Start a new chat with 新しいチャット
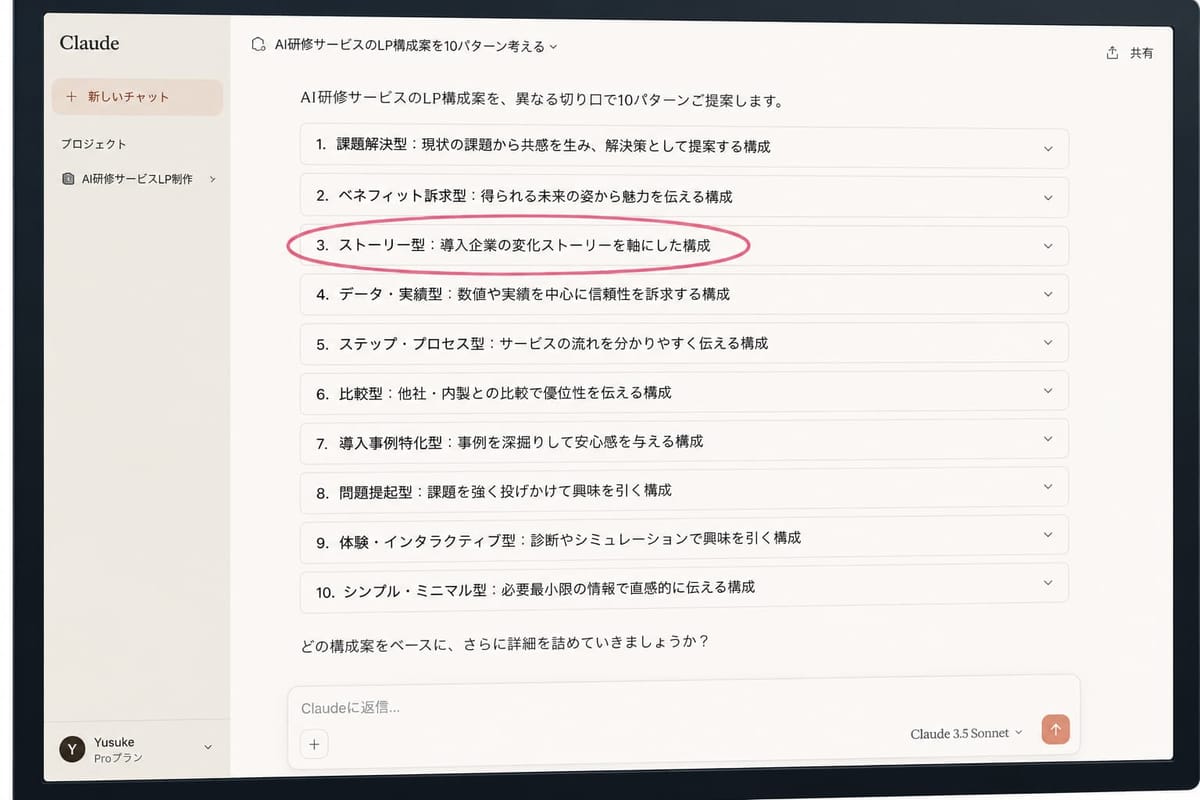The image size is (1200, 800). 137,97
